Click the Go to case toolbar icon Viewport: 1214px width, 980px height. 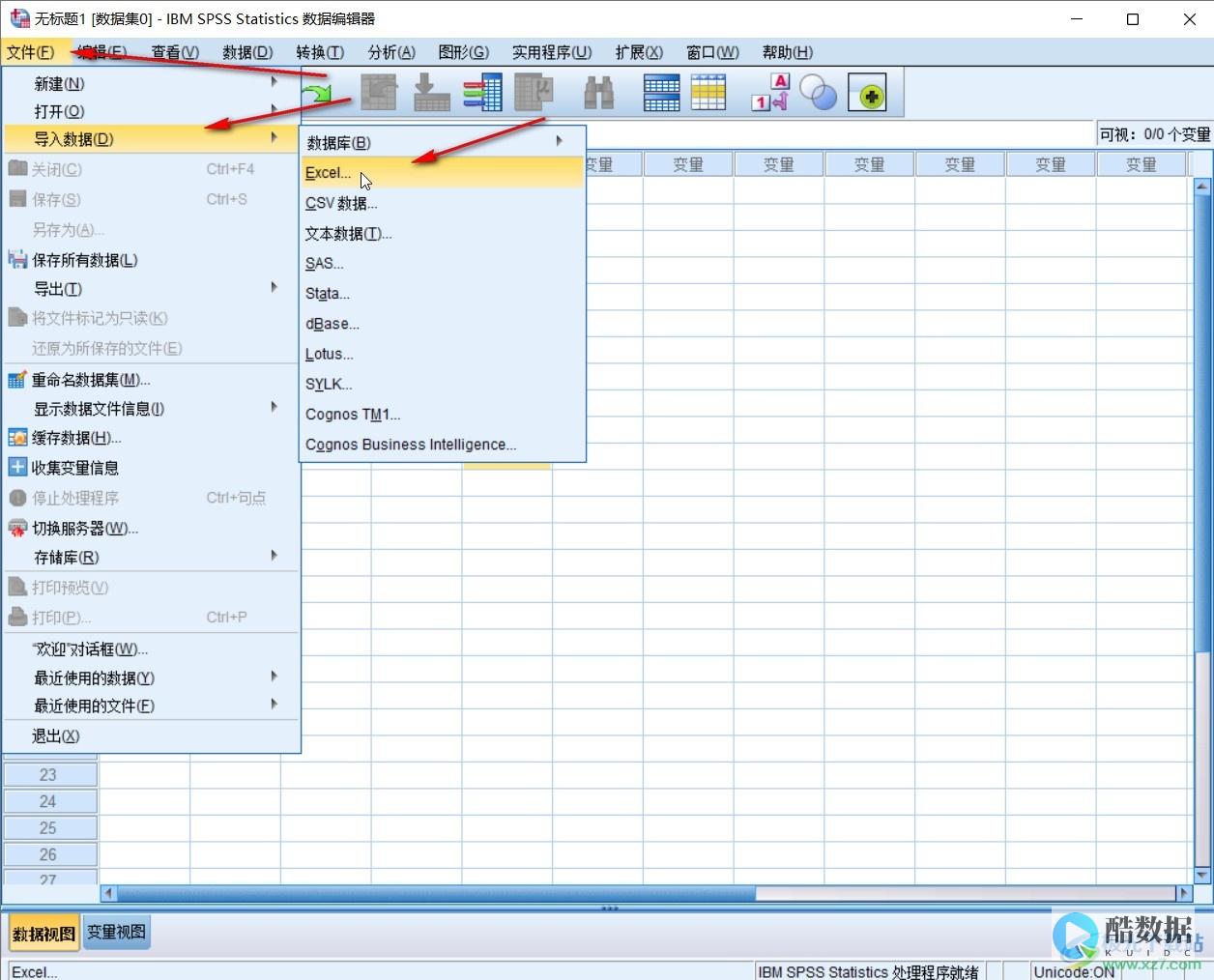pyautogui.click(x=379, y=93)
